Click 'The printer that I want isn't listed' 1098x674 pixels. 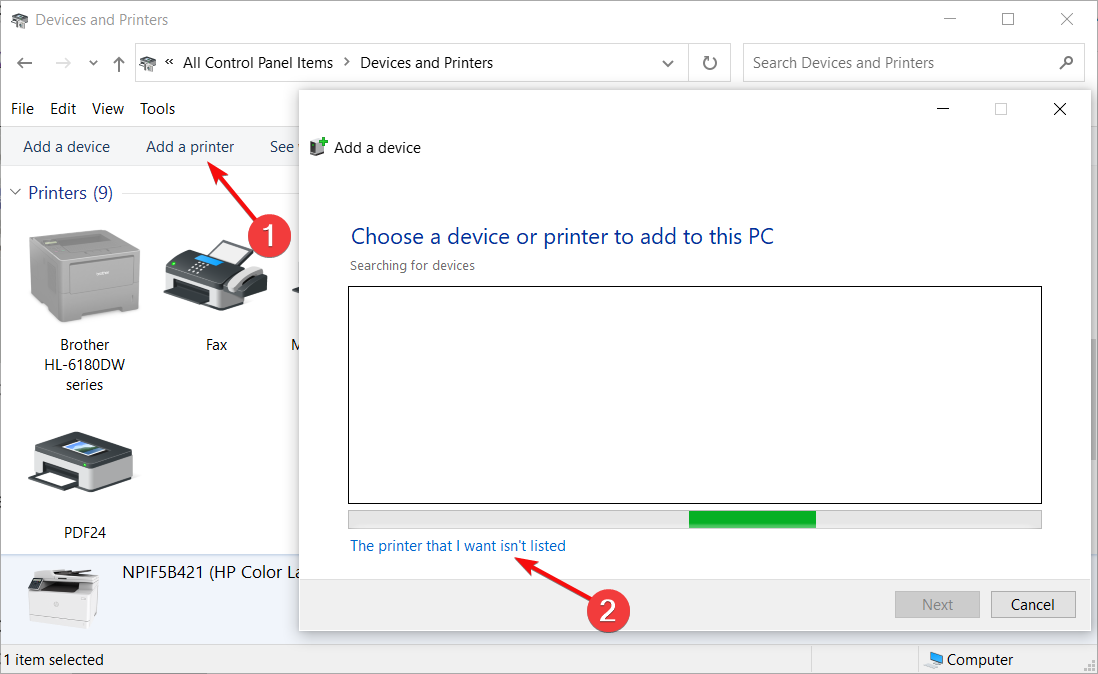pos(457,546)
